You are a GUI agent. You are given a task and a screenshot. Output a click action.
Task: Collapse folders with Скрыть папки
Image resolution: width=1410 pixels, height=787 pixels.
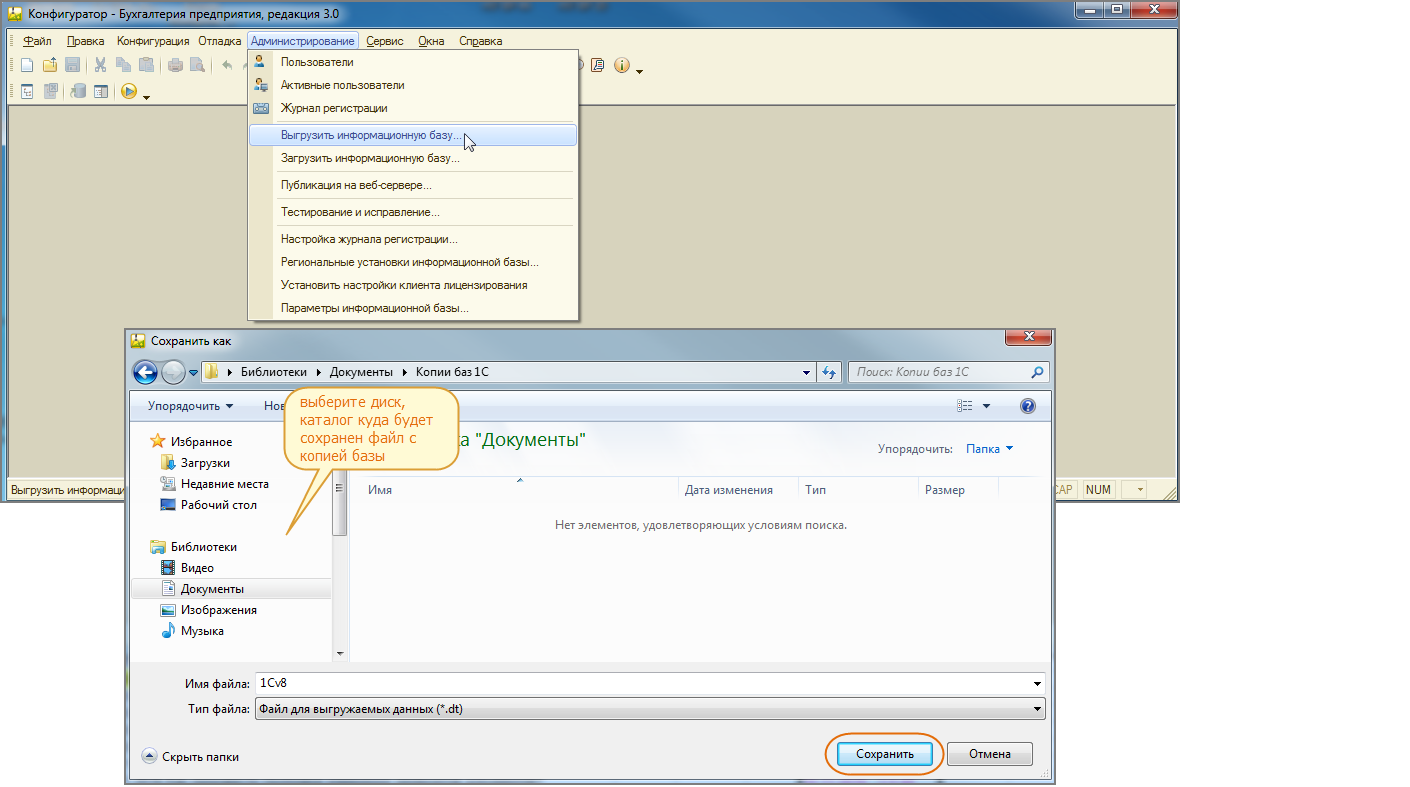click(x=190, y=757)
